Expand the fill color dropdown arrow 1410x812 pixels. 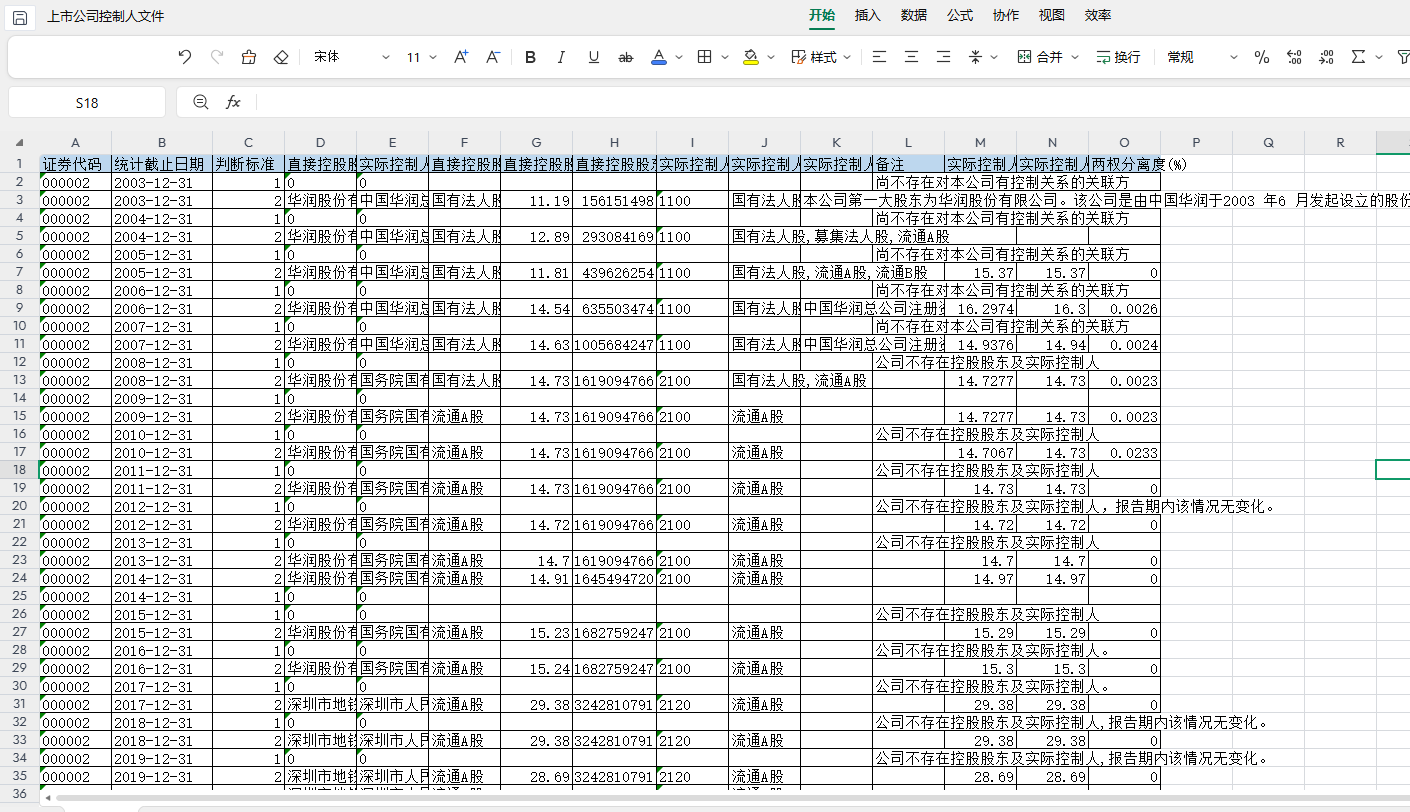point(771,57)
